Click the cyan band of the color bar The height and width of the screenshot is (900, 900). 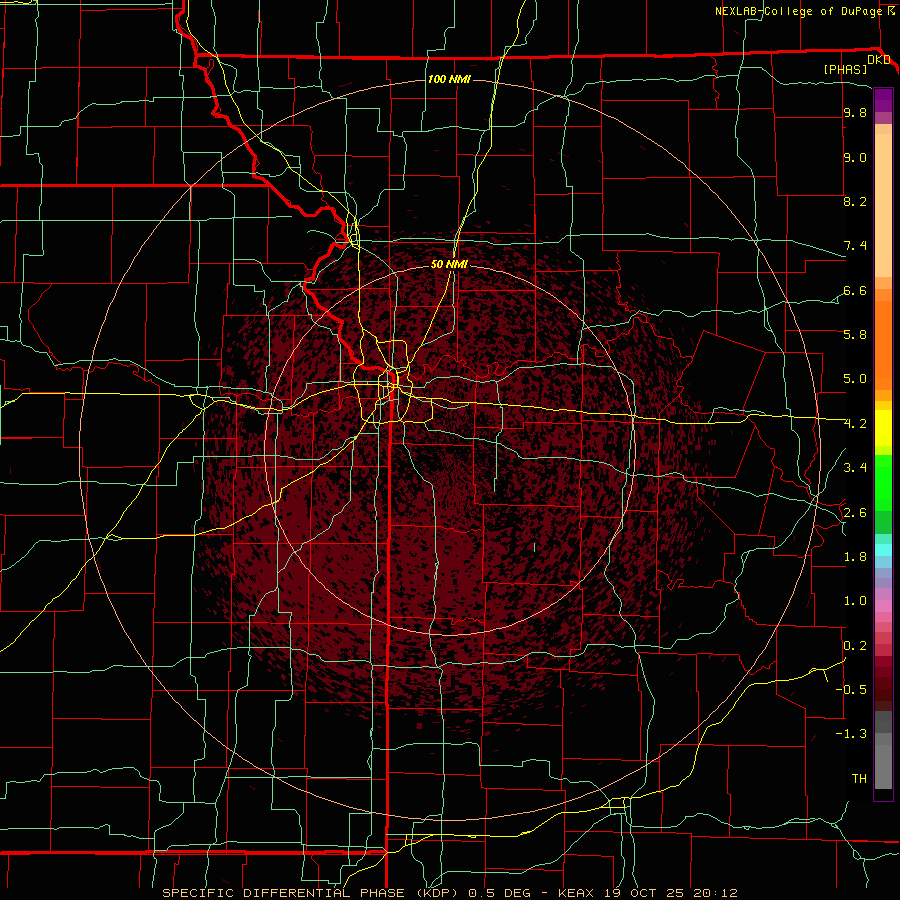click(883, 550)
